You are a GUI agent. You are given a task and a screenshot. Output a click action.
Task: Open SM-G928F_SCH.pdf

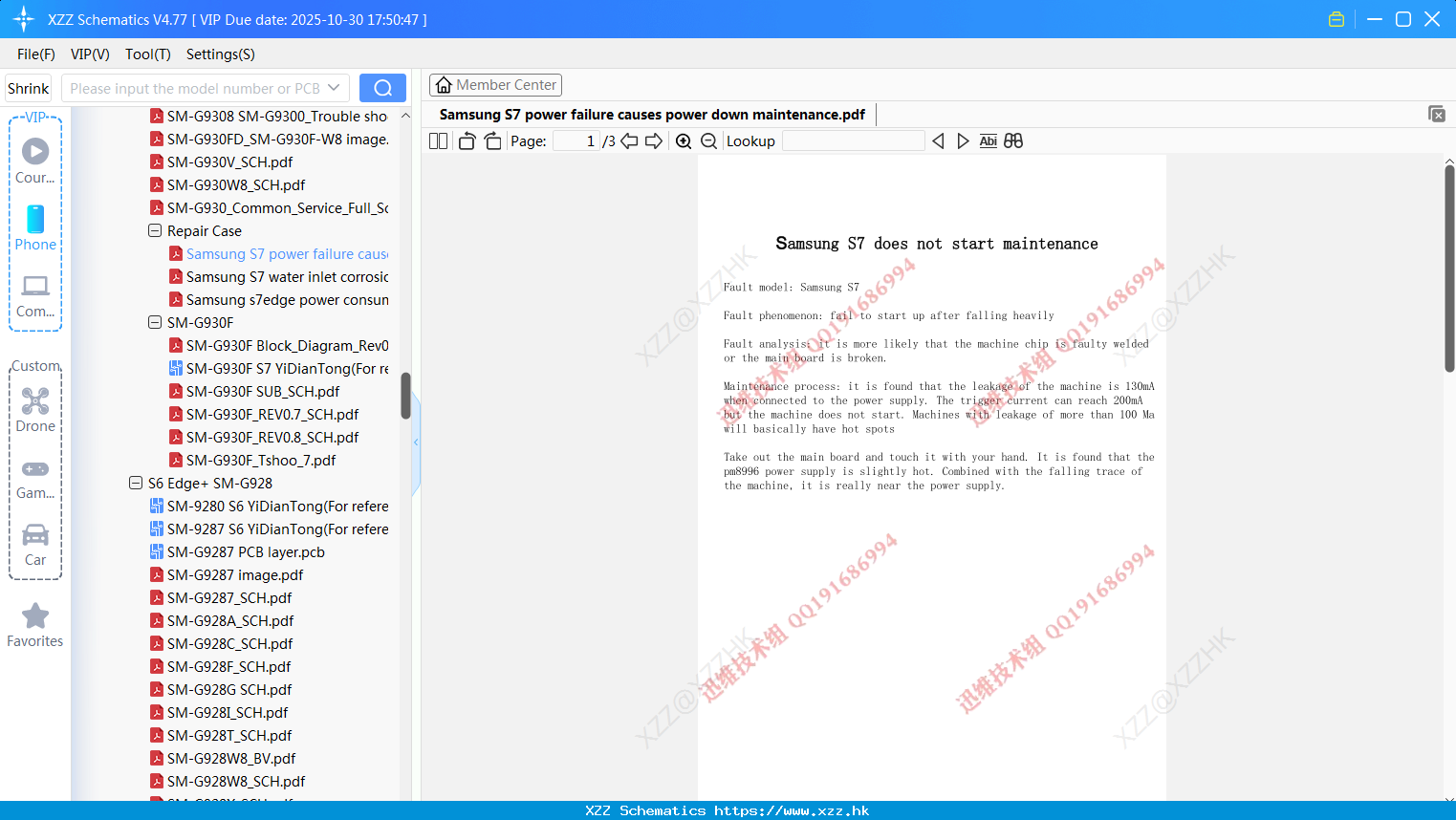[220, 666]
